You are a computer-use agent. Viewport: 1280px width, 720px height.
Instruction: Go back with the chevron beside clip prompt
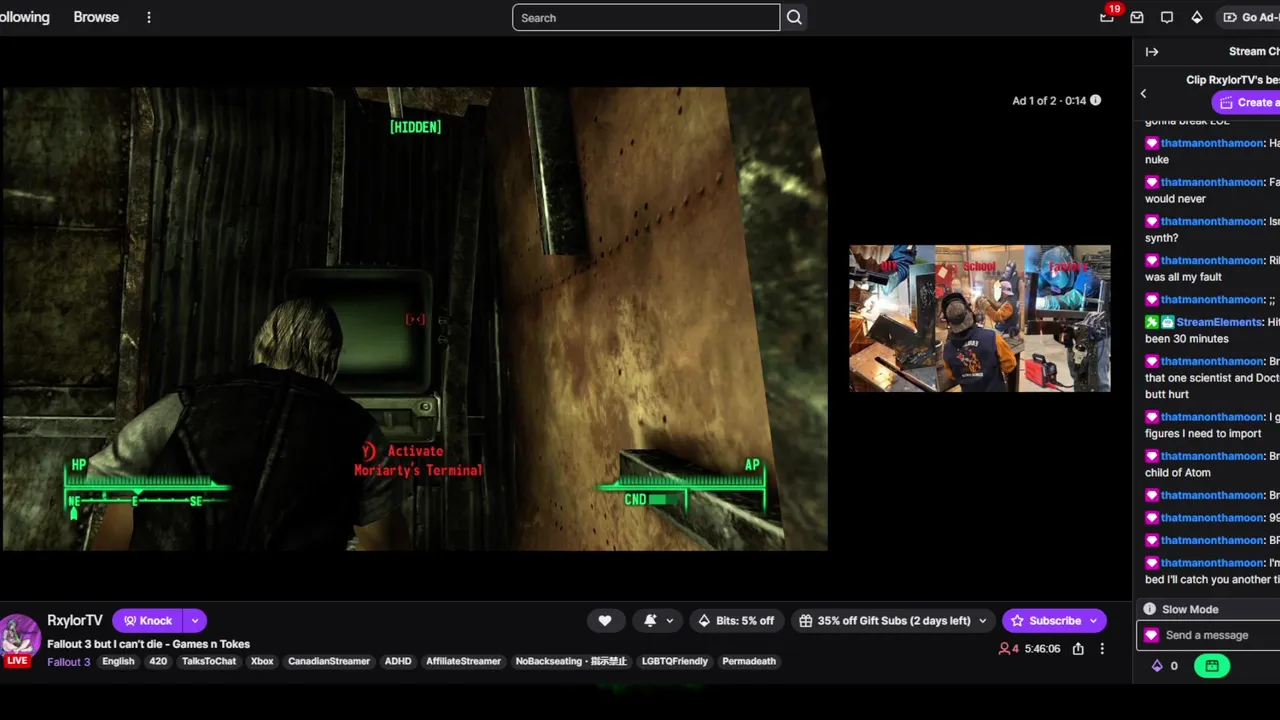pyautogui.click(x=1144, y=94)
